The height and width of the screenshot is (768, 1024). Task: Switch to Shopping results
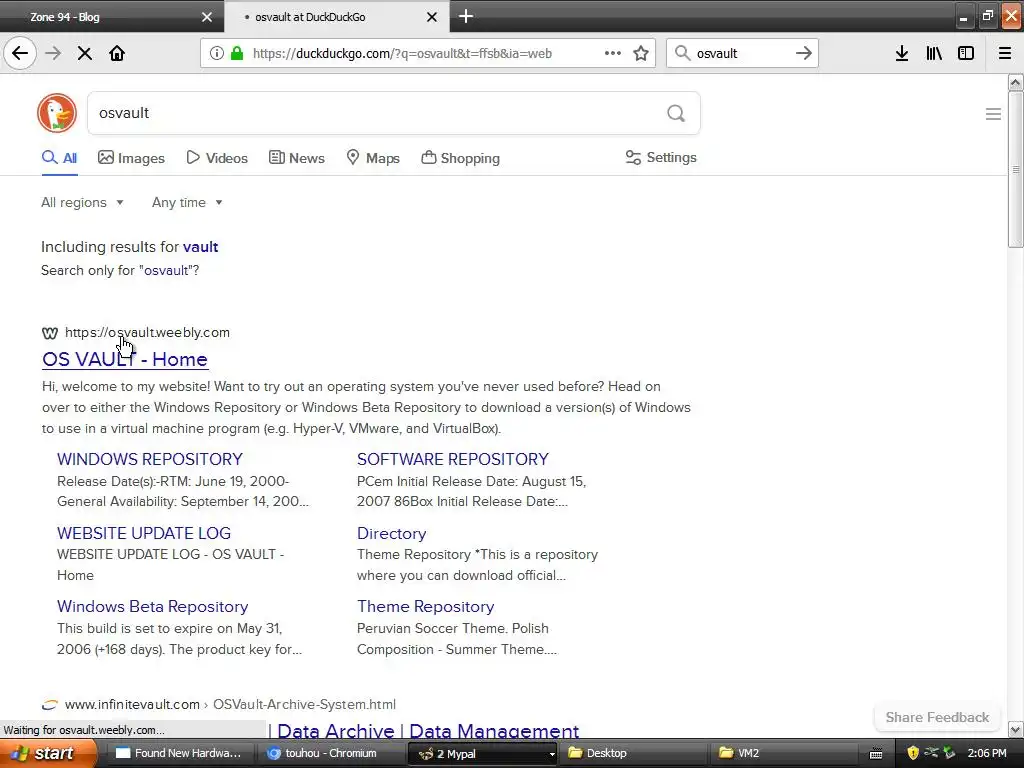460,158
